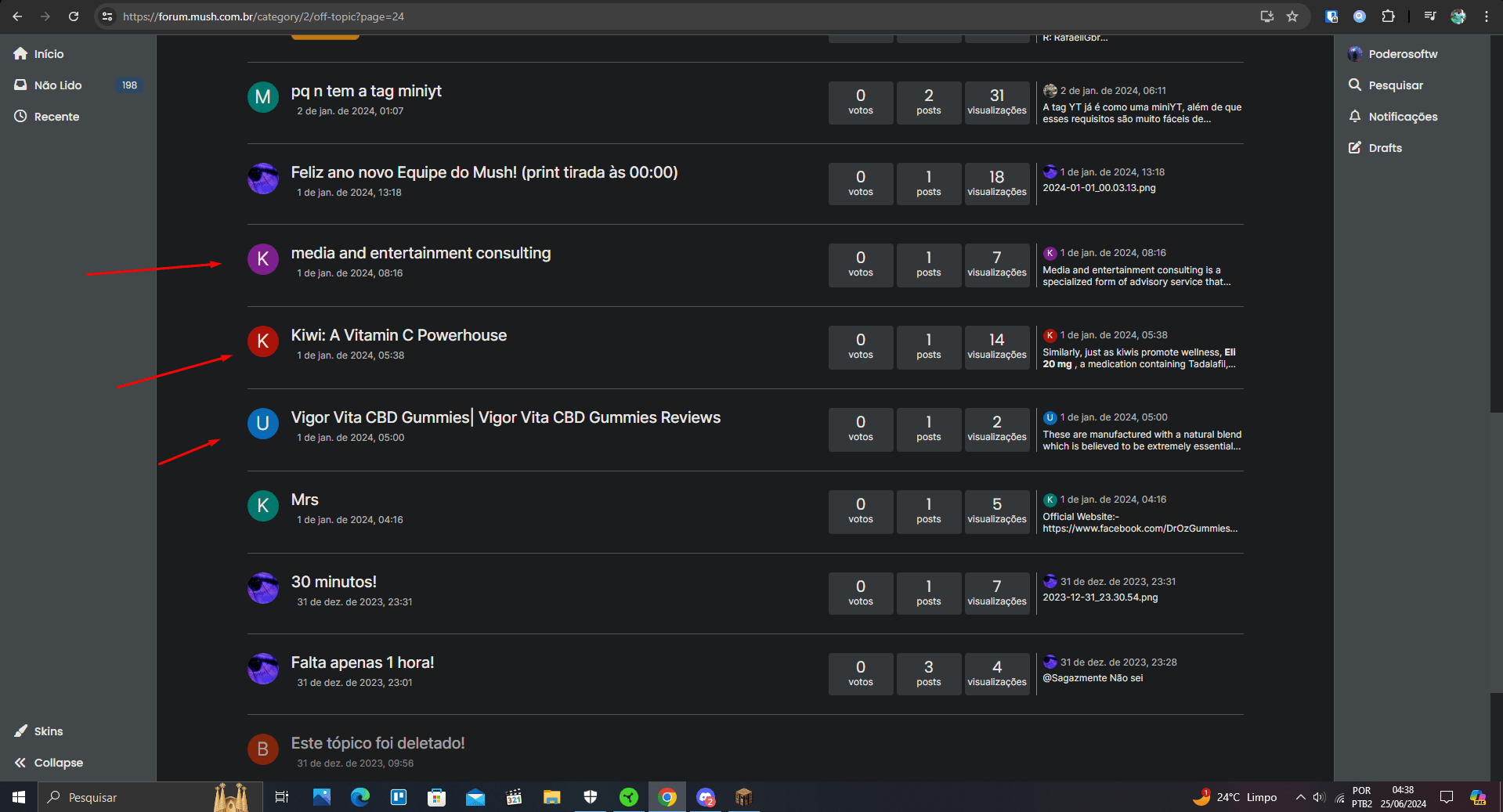Viewport: 1503px width, 812px height.
Task: Click the B avatar of the deleted topic
Action: [263, 749]
